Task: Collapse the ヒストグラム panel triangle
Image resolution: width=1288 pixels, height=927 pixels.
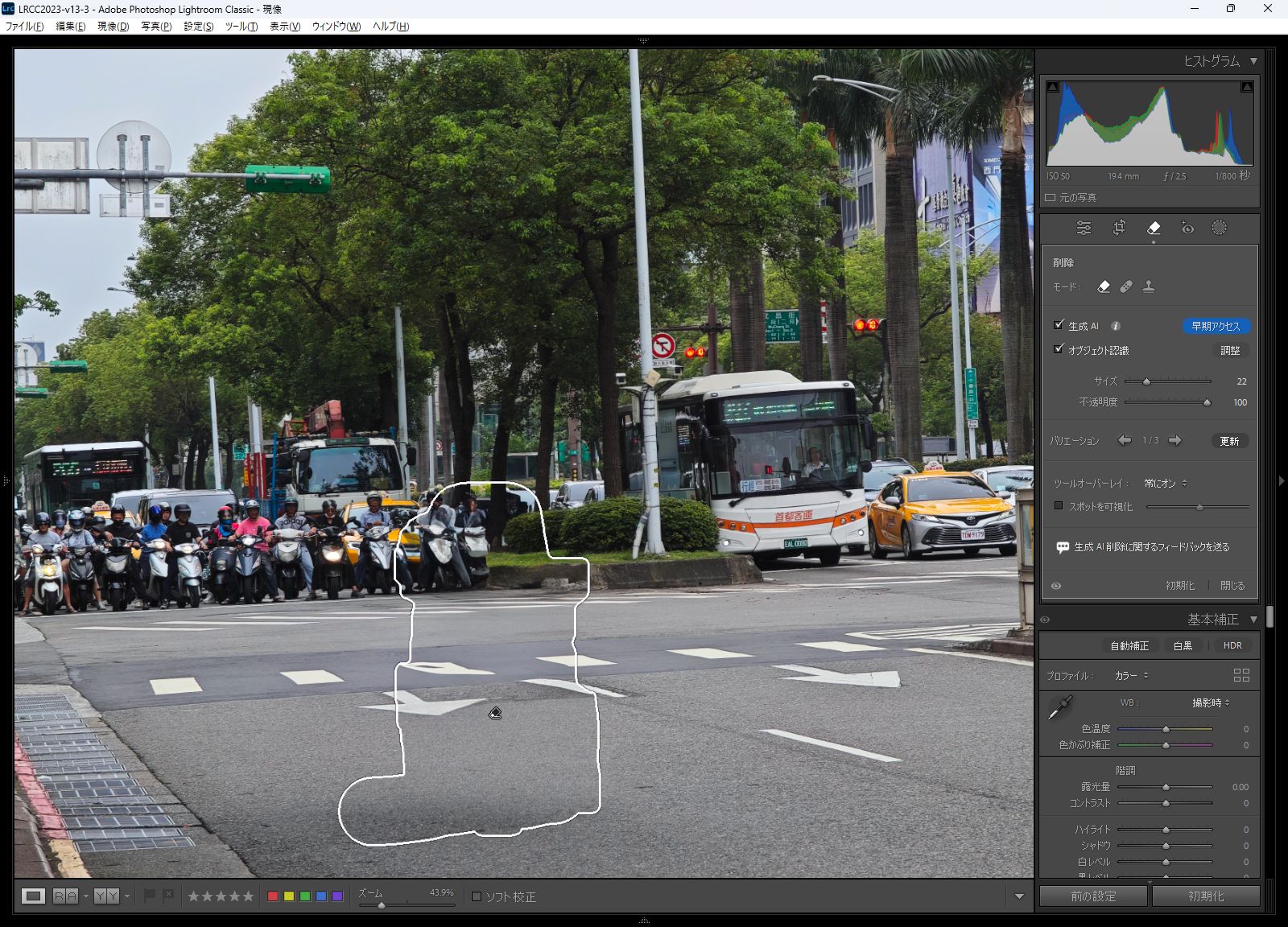Action: click(x=1253, y=61)
